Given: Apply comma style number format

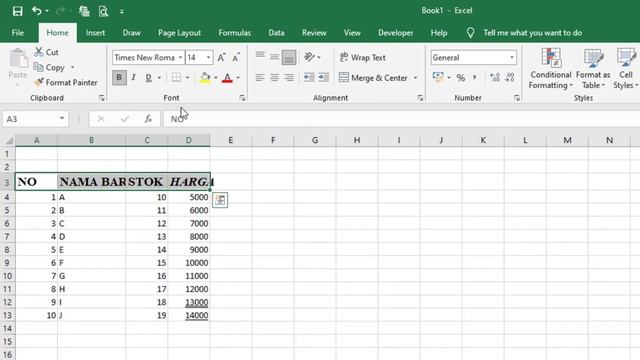Looking at the screenshot, I should (475, 78).
